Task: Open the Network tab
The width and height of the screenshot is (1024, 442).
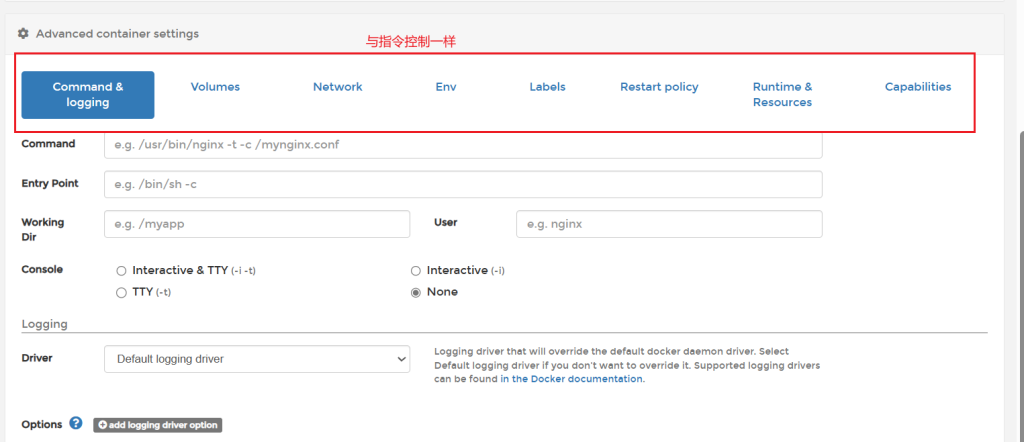Action: (338, 87)
